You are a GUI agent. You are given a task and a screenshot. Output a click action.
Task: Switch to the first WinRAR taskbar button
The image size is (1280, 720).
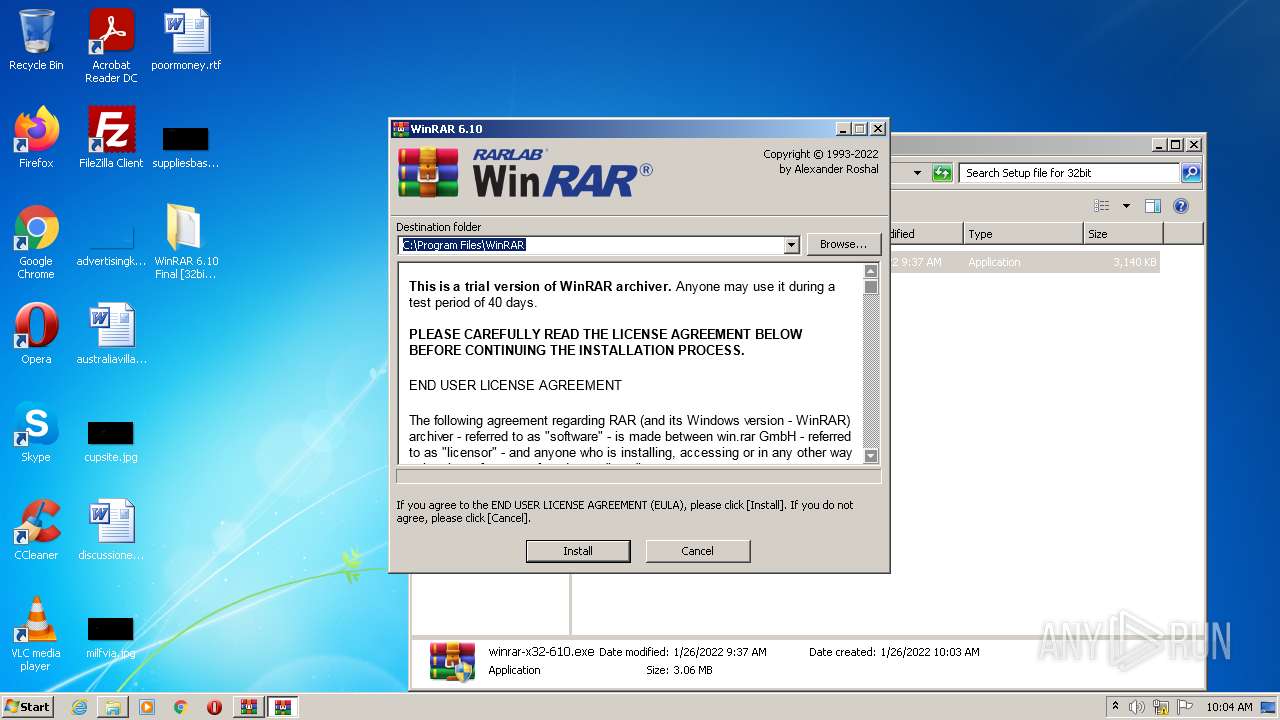coord(249,707)
